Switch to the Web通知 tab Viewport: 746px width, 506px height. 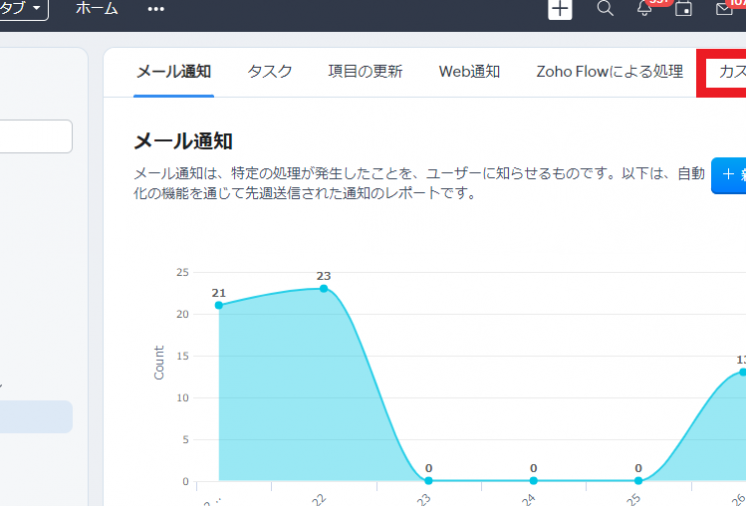click(x=469, y=72)
